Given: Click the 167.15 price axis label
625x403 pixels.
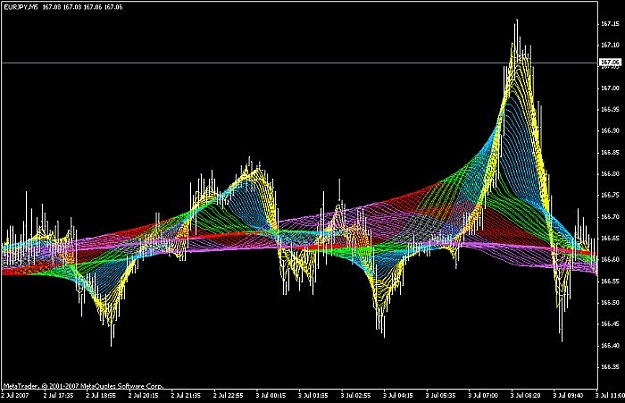Looking at the screenshot, I should pyautogui.click(x=610, y=24).
